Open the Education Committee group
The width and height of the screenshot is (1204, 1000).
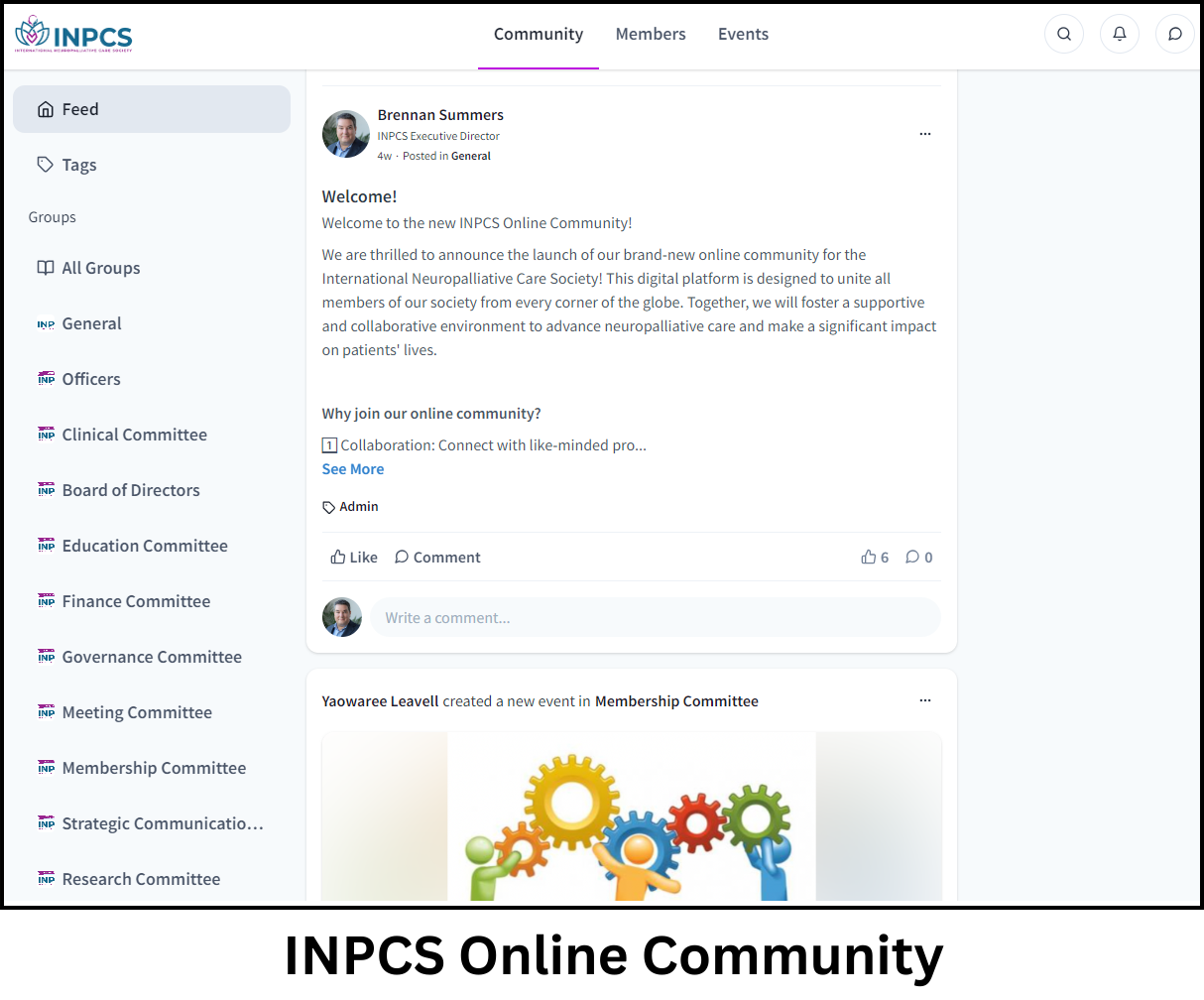152,546
